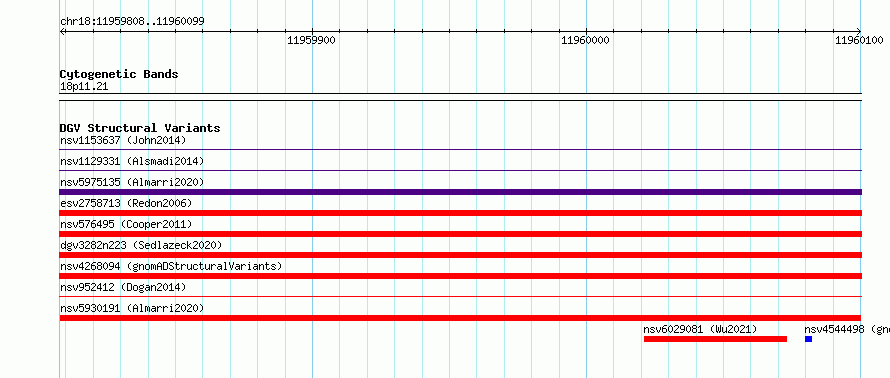Select the nsv5930191 red variant bar

(x=460, y=318)
